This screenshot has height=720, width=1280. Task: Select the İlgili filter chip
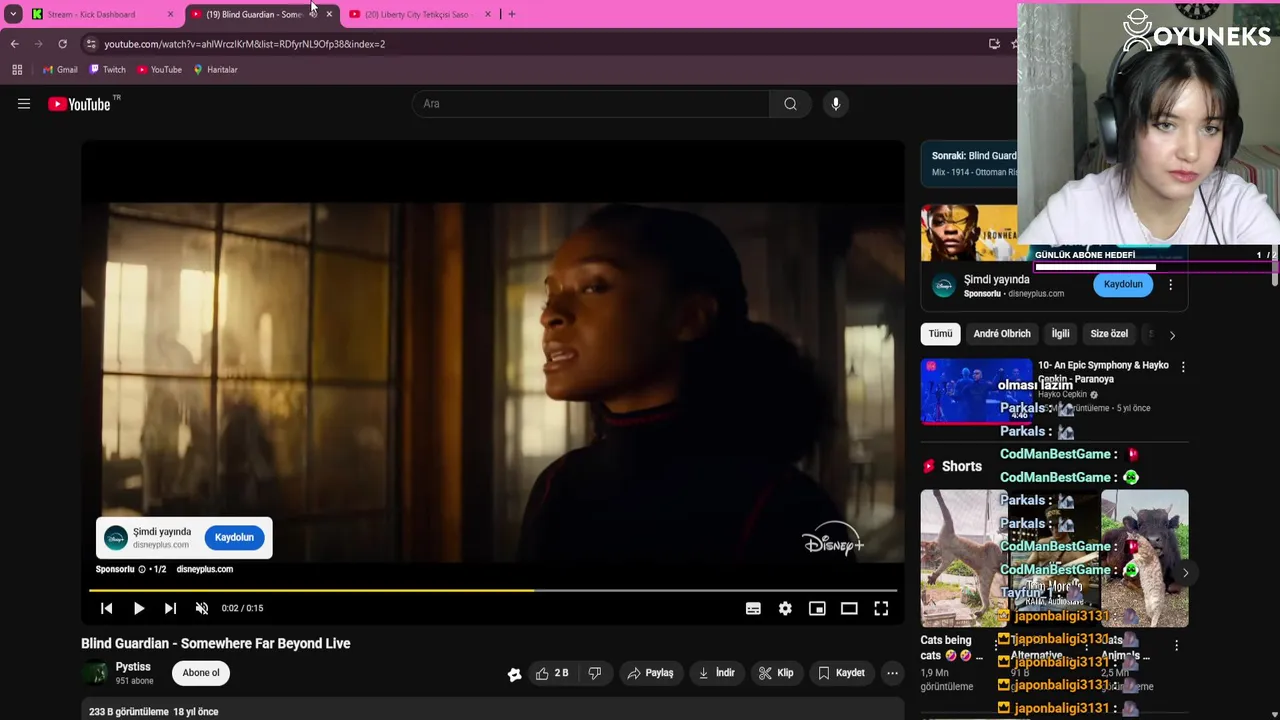(x=1060, y=334)
